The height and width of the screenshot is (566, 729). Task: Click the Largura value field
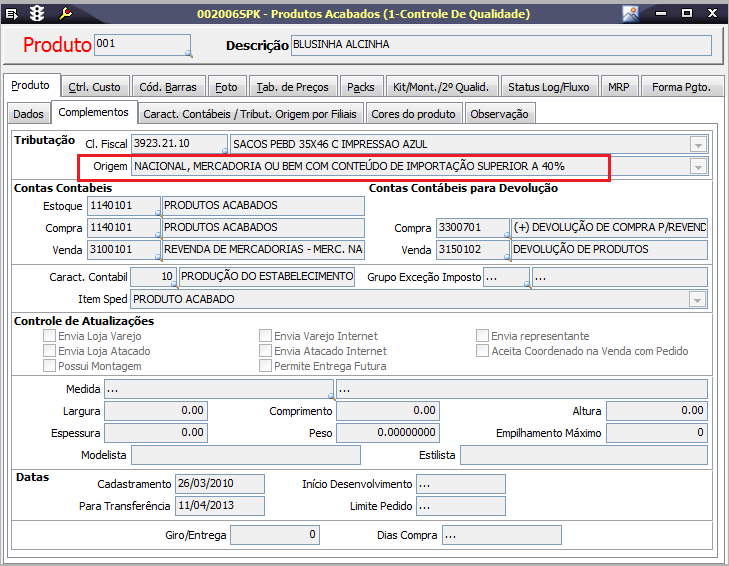156,411
